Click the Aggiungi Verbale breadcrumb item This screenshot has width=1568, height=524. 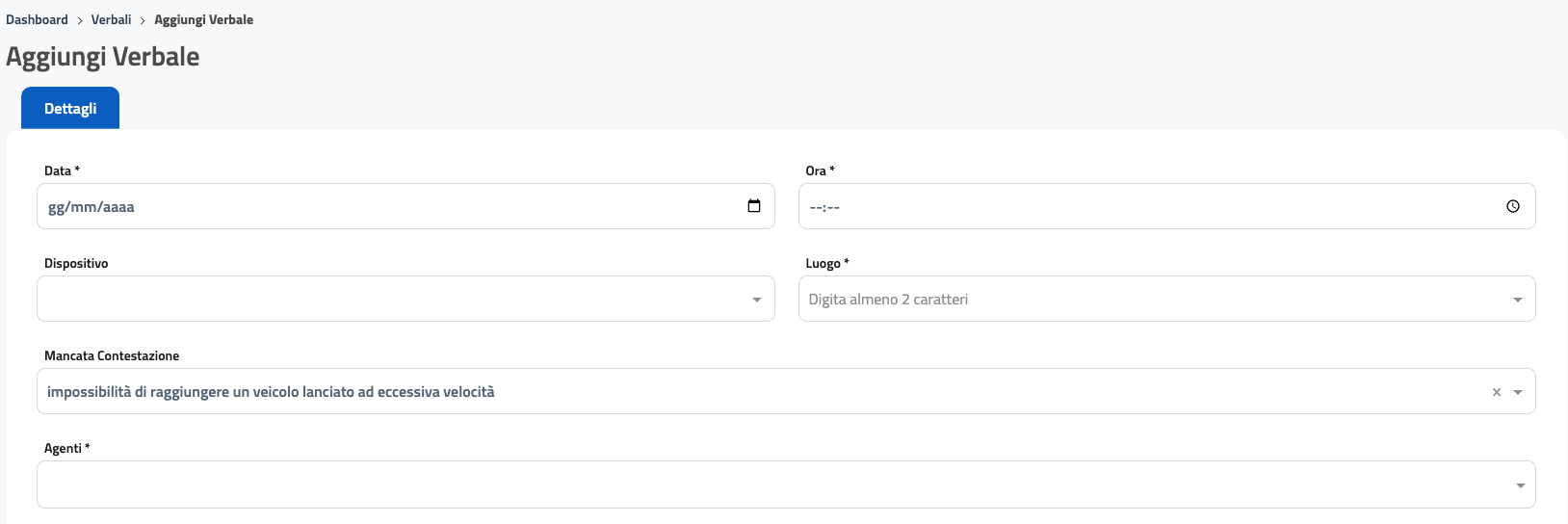tap(203, 19)
